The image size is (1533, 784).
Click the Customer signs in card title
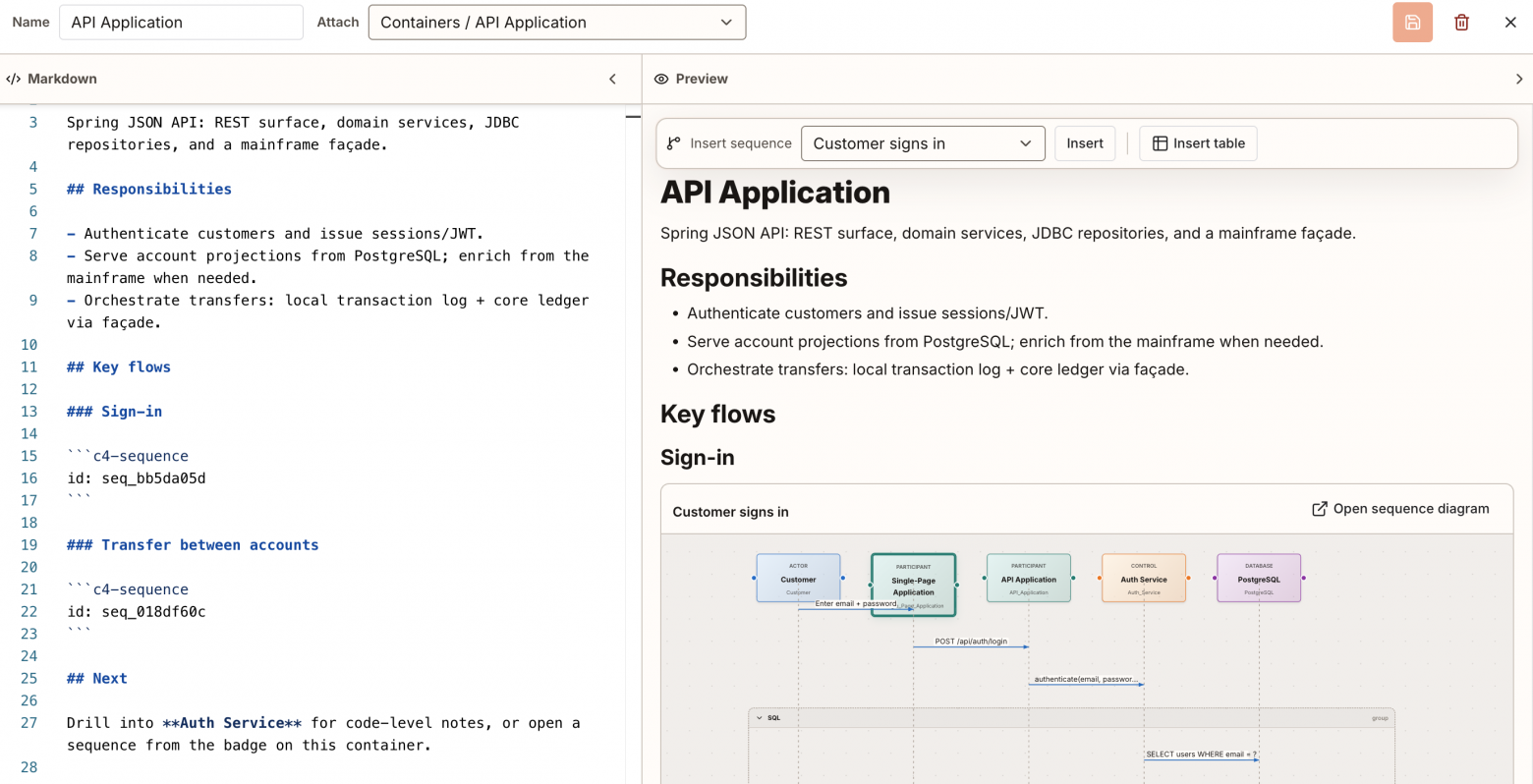(730, 512)
